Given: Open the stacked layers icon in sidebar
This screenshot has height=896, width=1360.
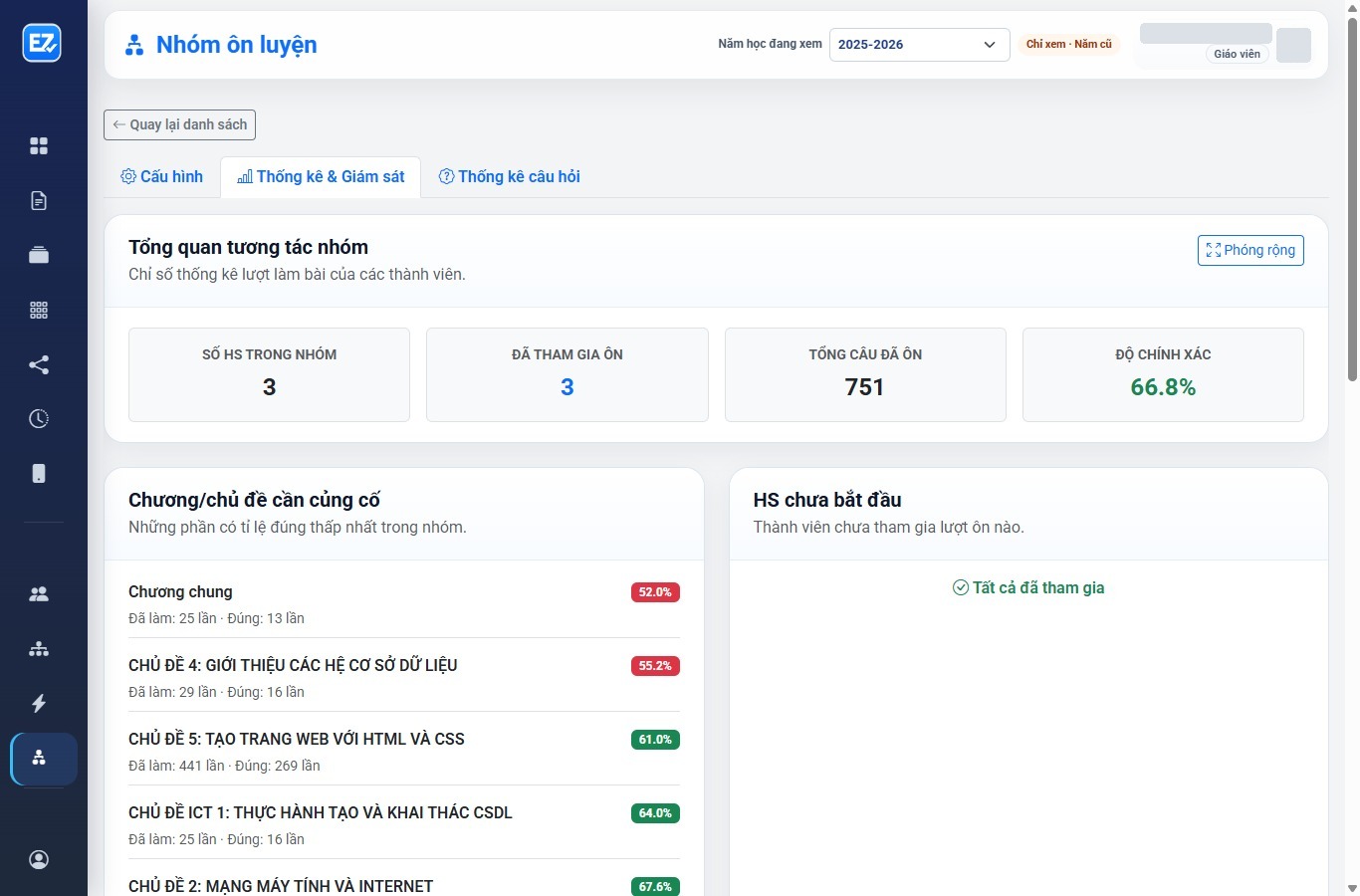Looking at the screenshot, I should [39, 255].
